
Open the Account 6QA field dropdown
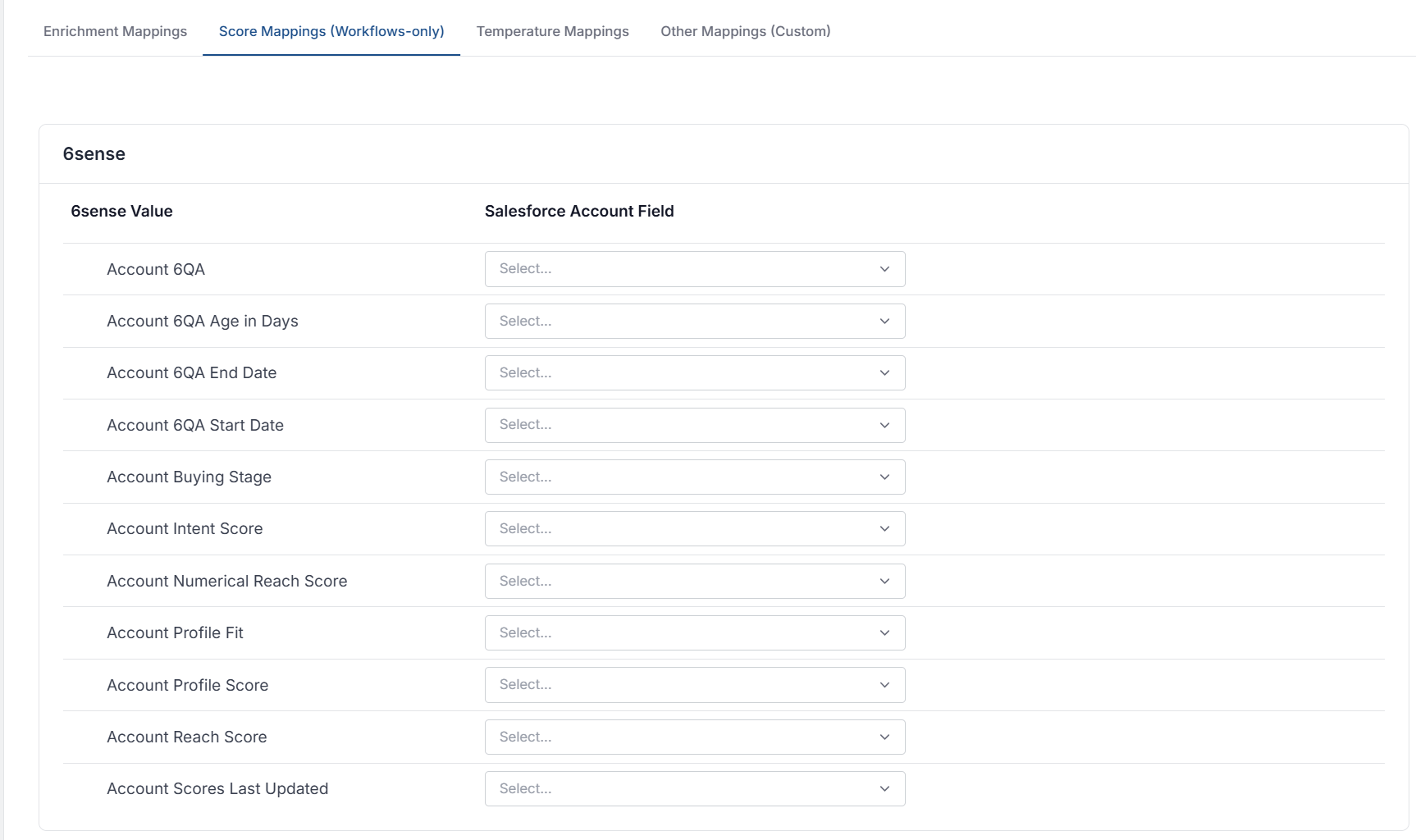(x=695, y=269)
